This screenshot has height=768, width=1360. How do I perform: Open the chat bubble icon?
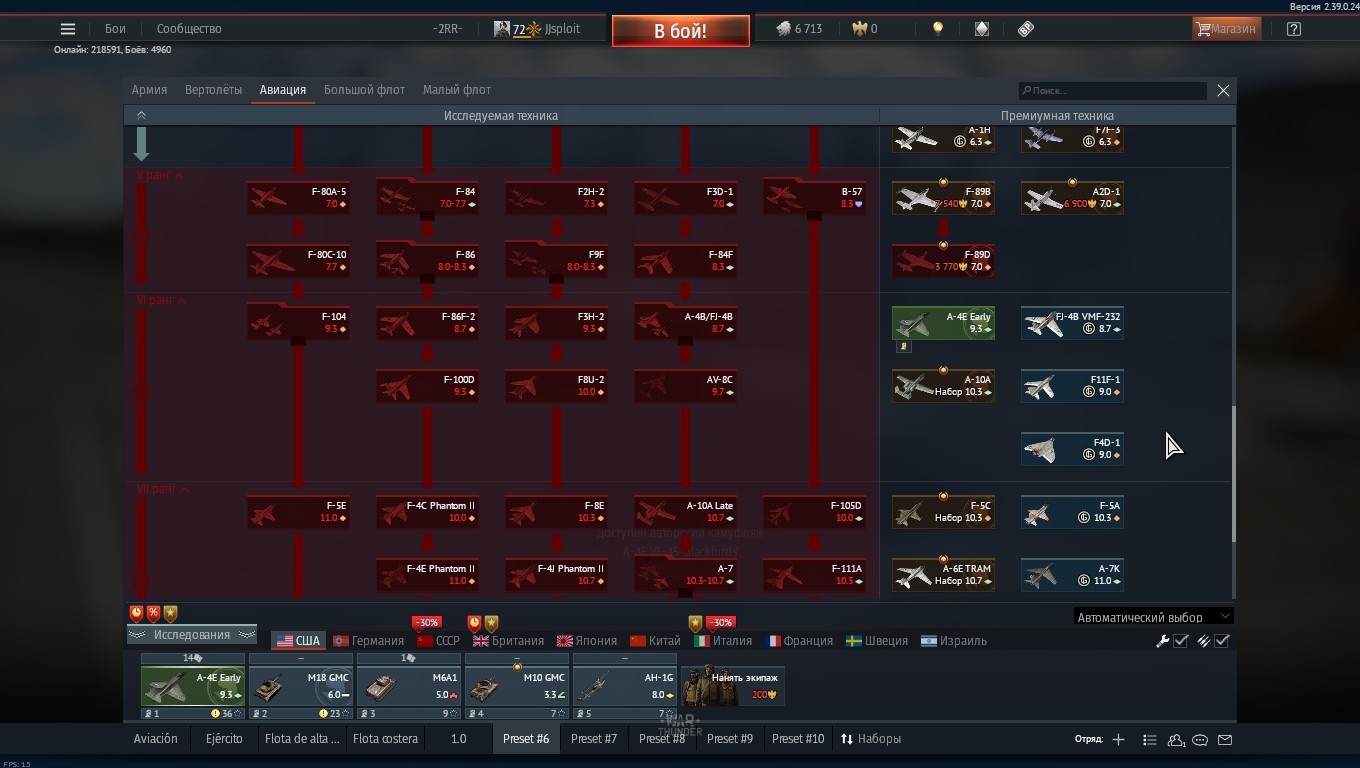pyautogui.click(x=1200, y=739)
